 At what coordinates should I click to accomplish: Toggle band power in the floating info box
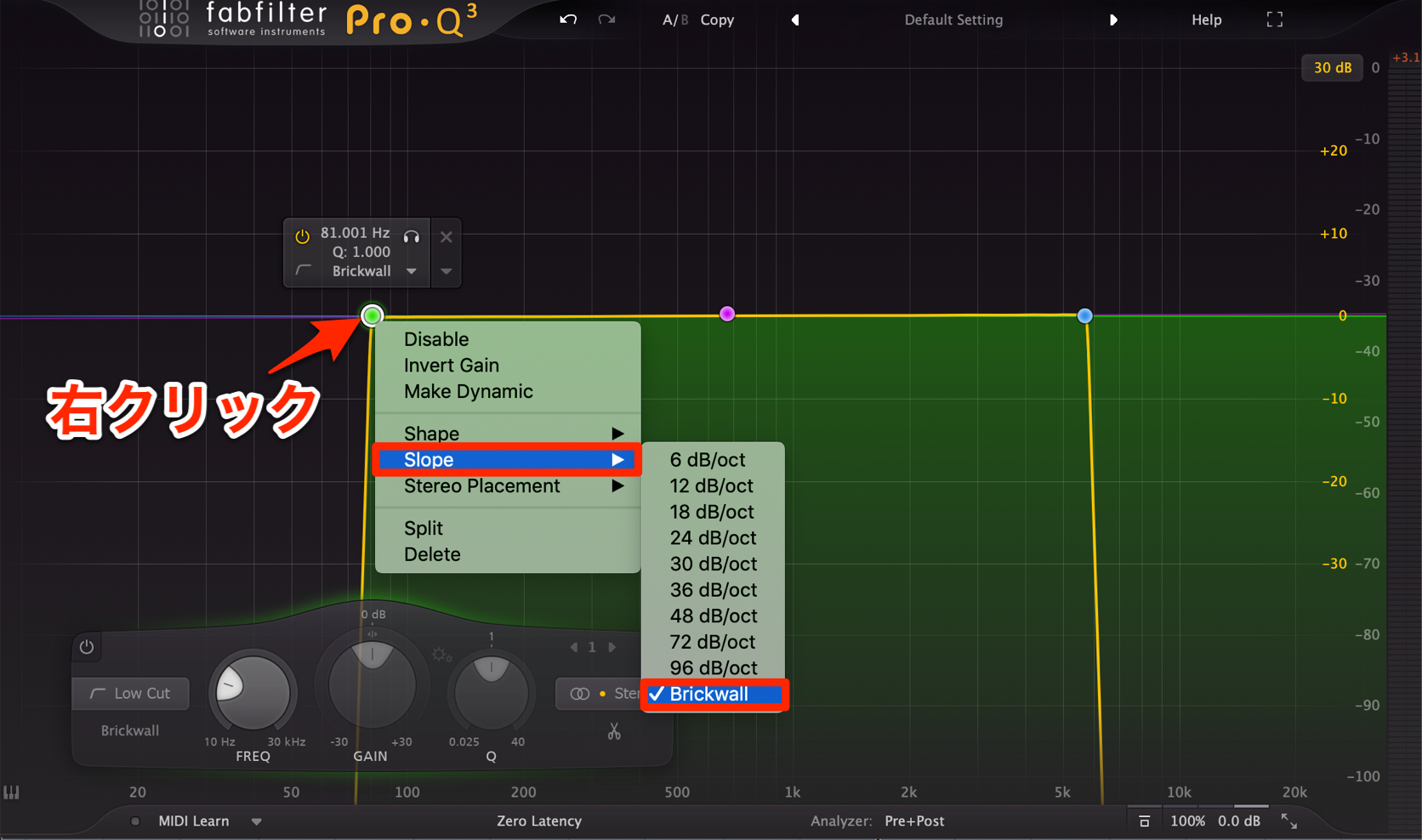pyautogui.click(x=302, y=237)
